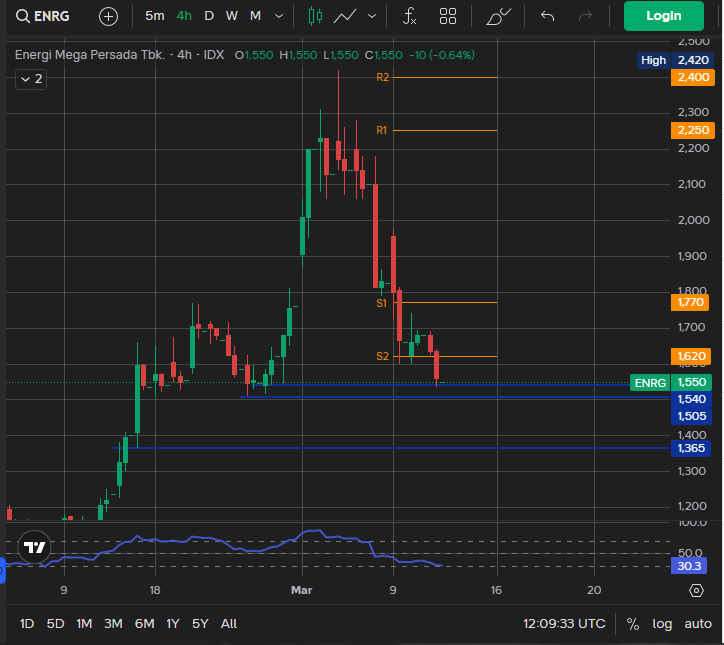Image resolution: width=724 pixels, height=645 pixels.
Task: Expand the time interval dropdown arrow
Action: pyautogui.click(x=278, y=16)
